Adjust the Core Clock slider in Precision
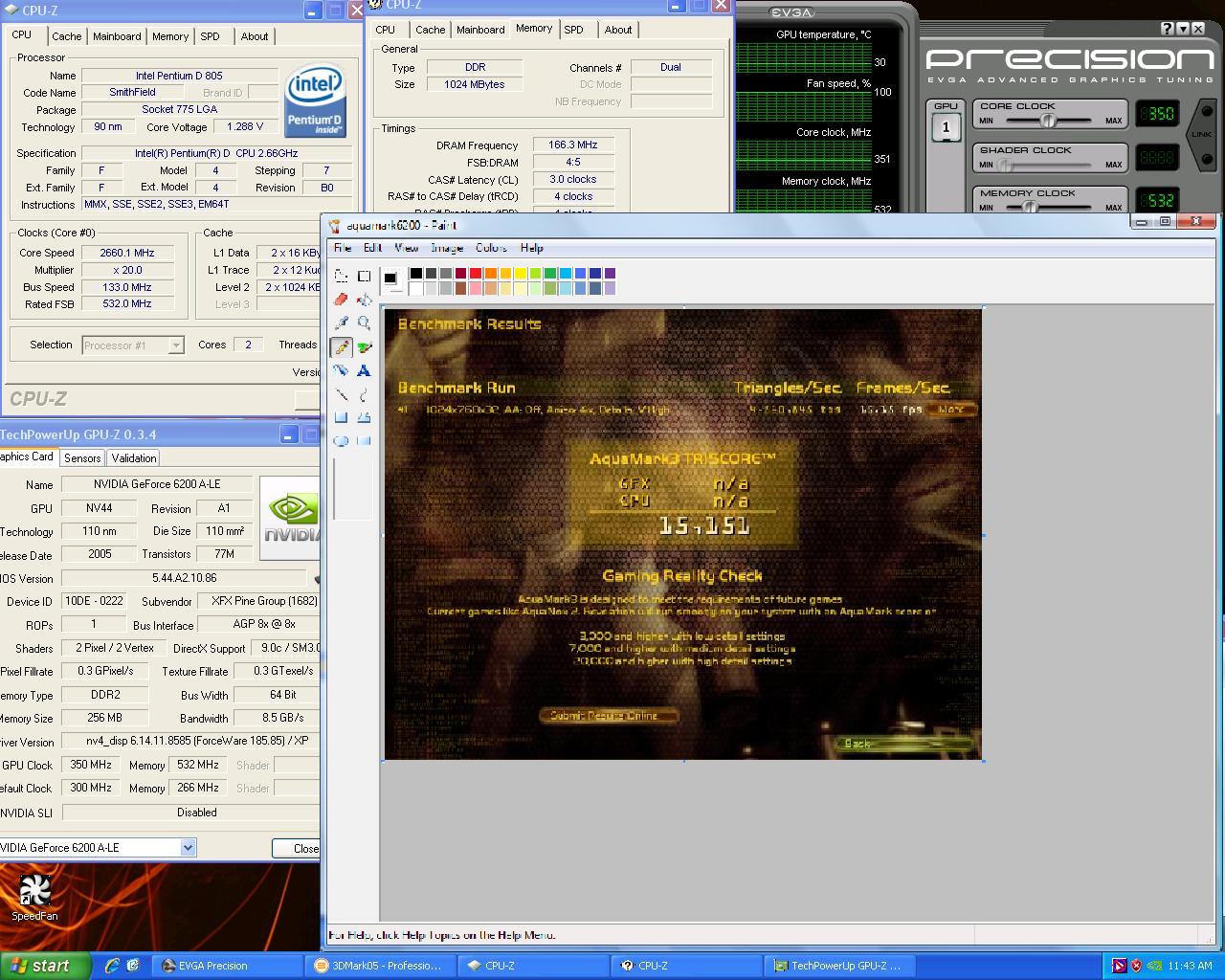This screenshot has height=980, width=1225. click(1048, 121)
